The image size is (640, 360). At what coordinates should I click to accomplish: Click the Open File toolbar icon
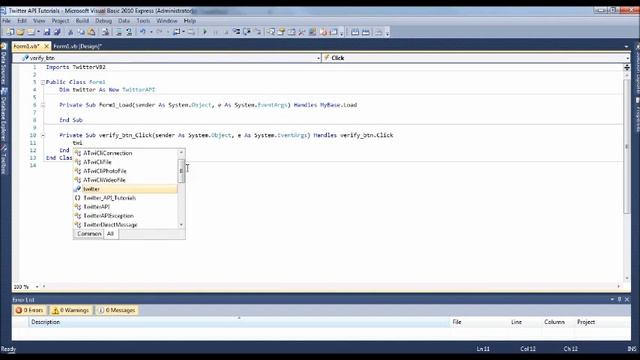pos(20,32)
